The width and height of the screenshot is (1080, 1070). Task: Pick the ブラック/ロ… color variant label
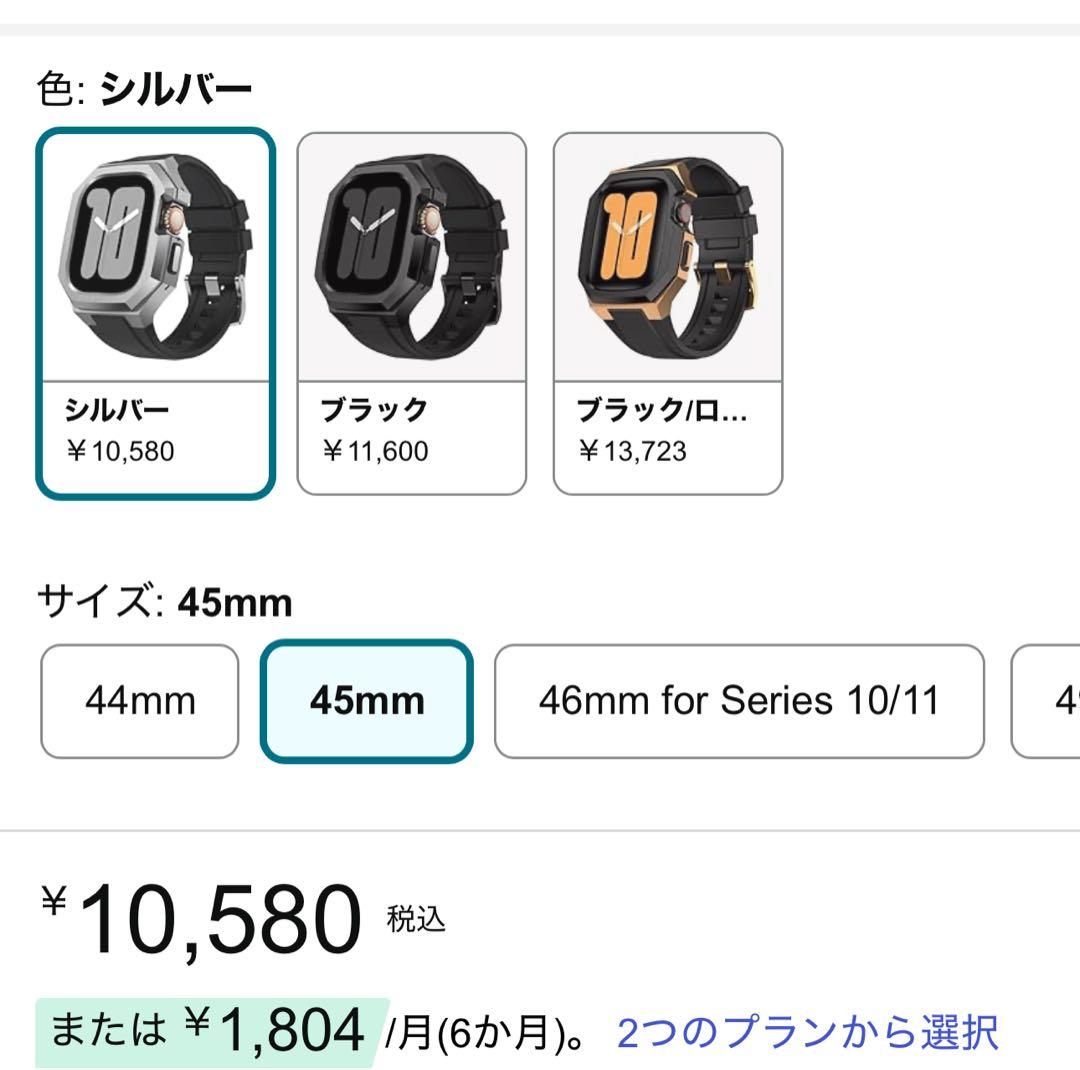click(x=662, y=410)
